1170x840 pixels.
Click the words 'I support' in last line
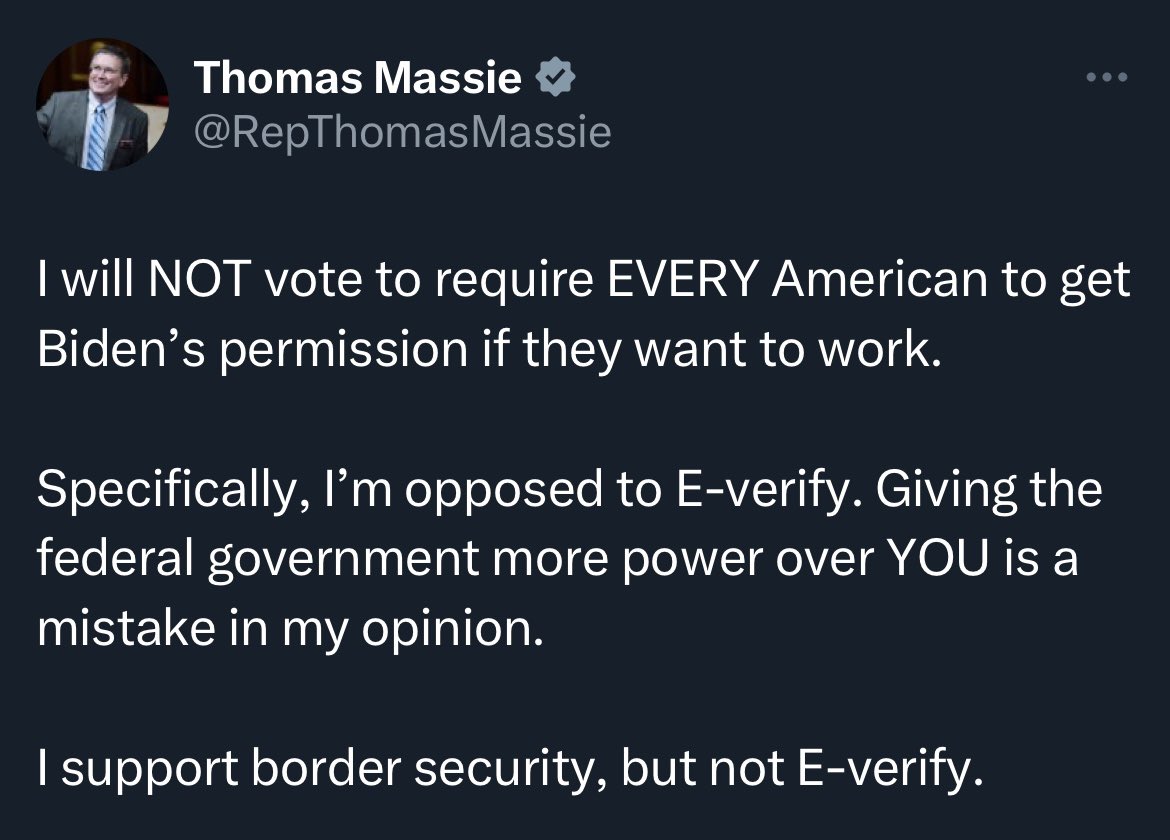click(138, 768)
